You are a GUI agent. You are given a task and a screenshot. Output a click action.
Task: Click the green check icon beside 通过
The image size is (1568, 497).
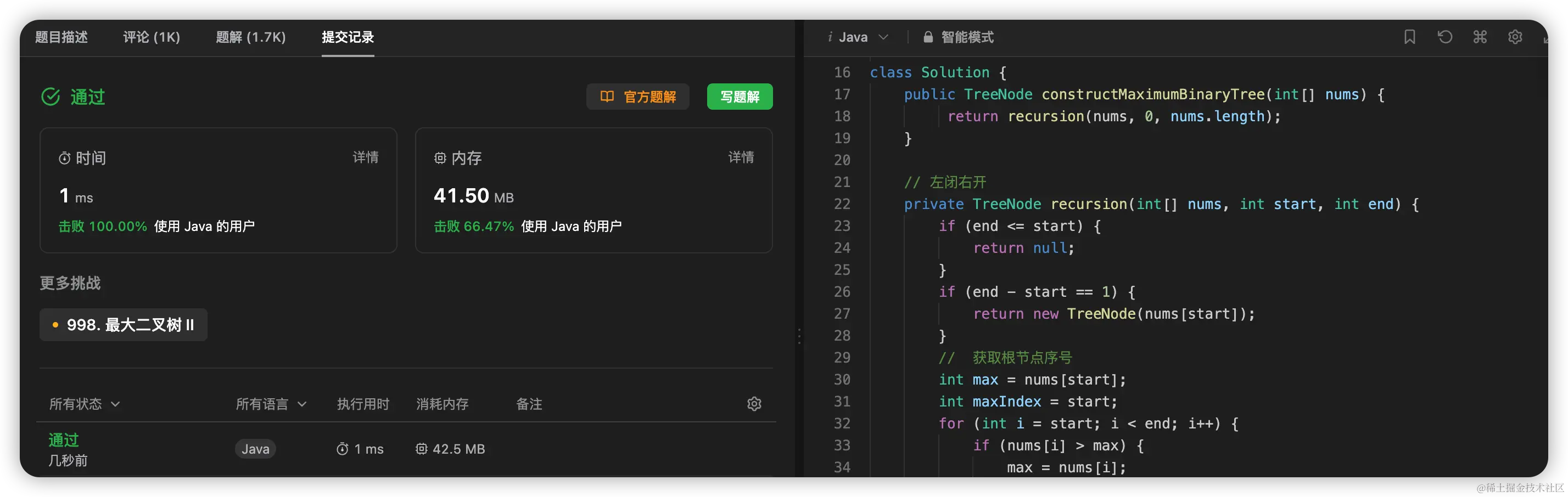click(51, 97)
